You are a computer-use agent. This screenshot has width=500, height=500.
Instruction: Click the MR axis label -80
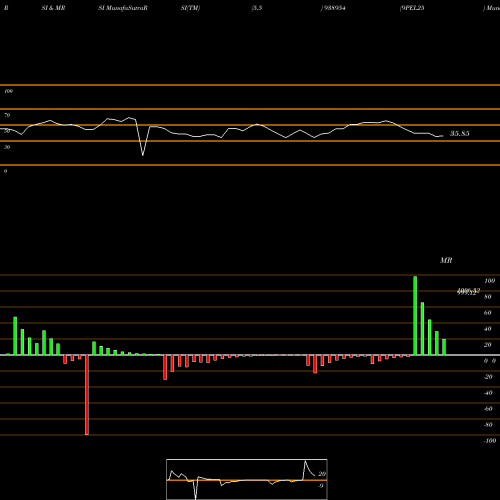[x=488, y=425]
